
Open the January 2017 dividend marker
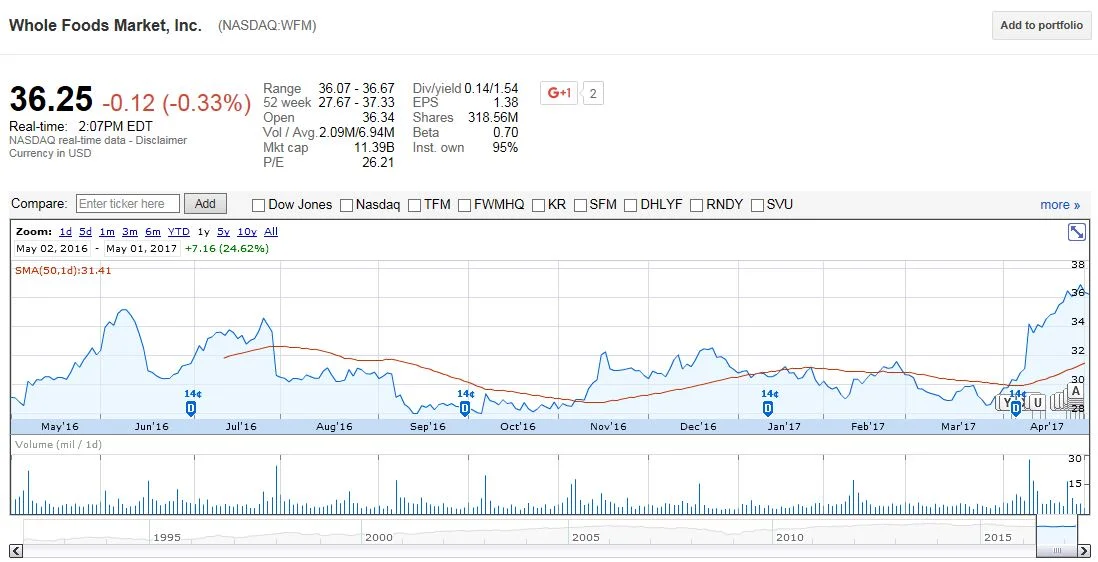[x=768, y=408]
